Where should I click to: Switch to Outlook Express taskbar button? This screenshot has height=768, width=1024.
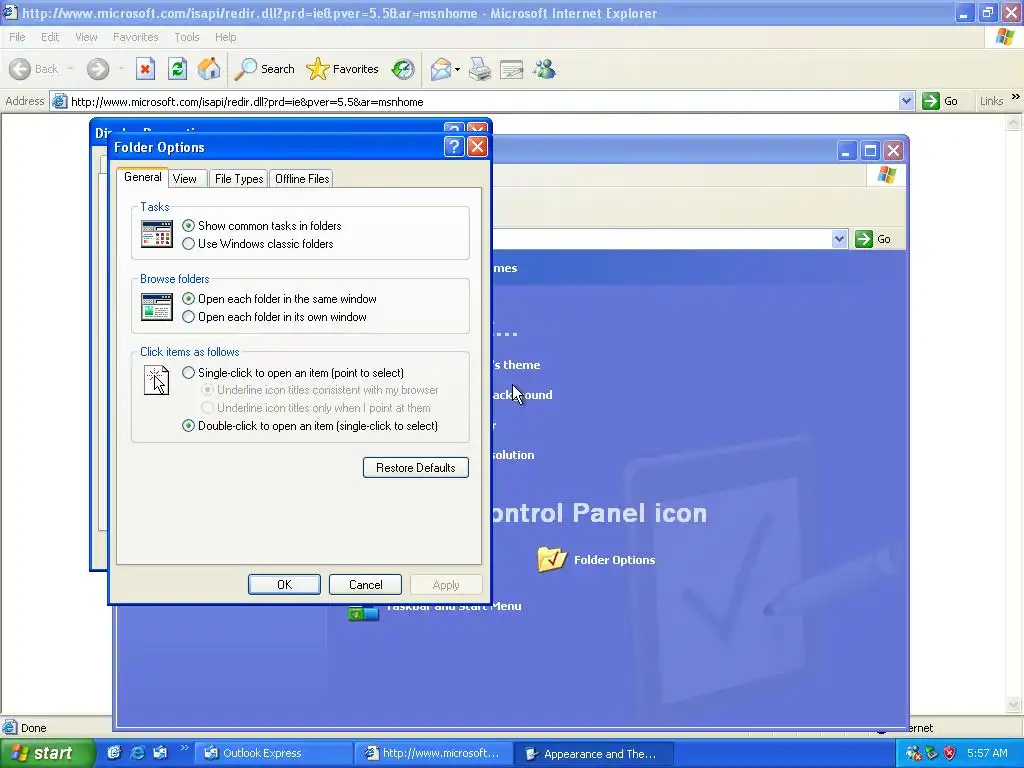point(274,754)
